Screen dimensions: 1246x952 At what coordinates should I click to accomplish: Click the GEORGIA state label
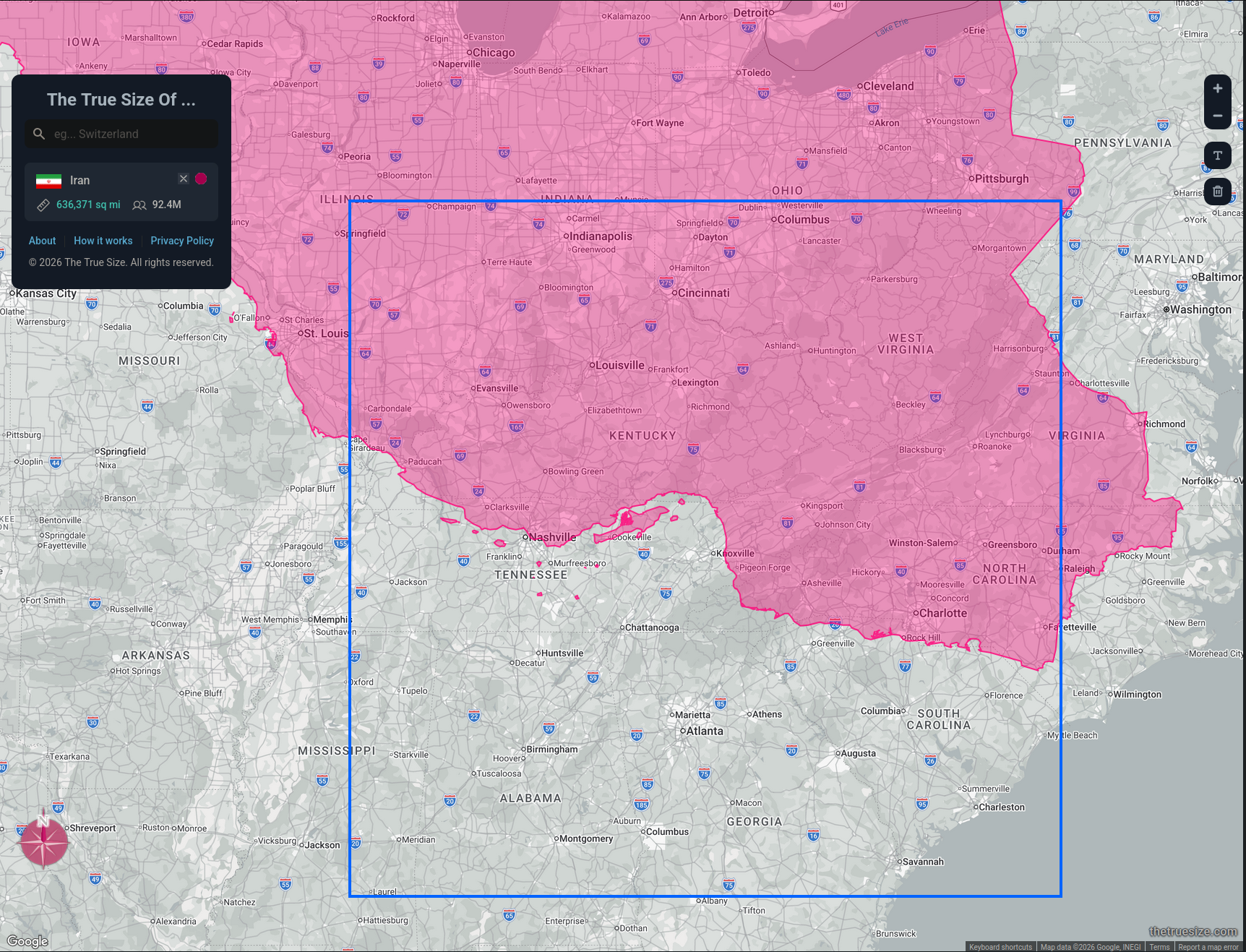755,822
